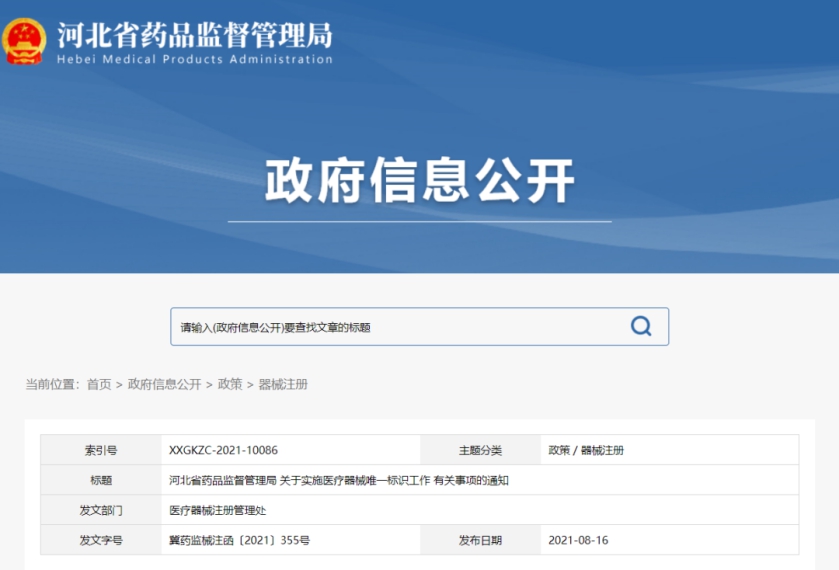Viewport: 839px width, 570px height.
Task: Click the 发布日期 label cell
Action: (480, 540)
